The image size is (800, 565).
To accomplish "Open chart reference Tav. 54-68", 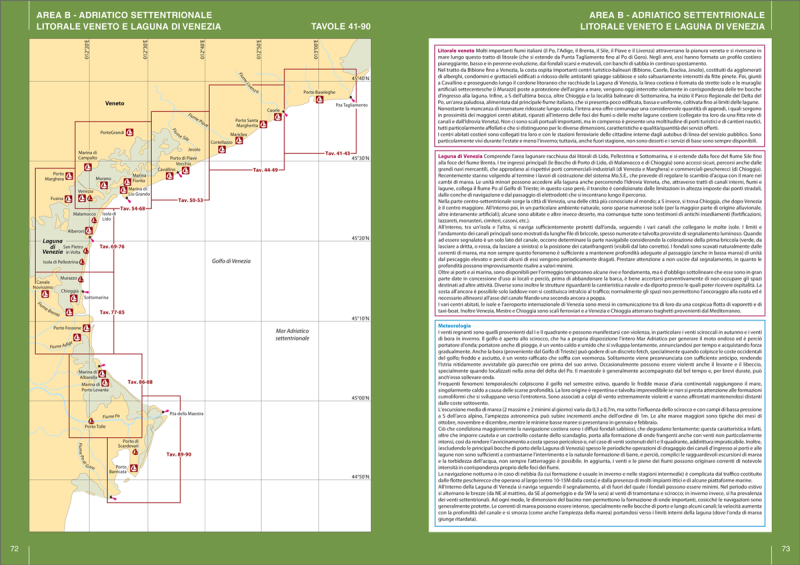I will click(x=131, y=208).
